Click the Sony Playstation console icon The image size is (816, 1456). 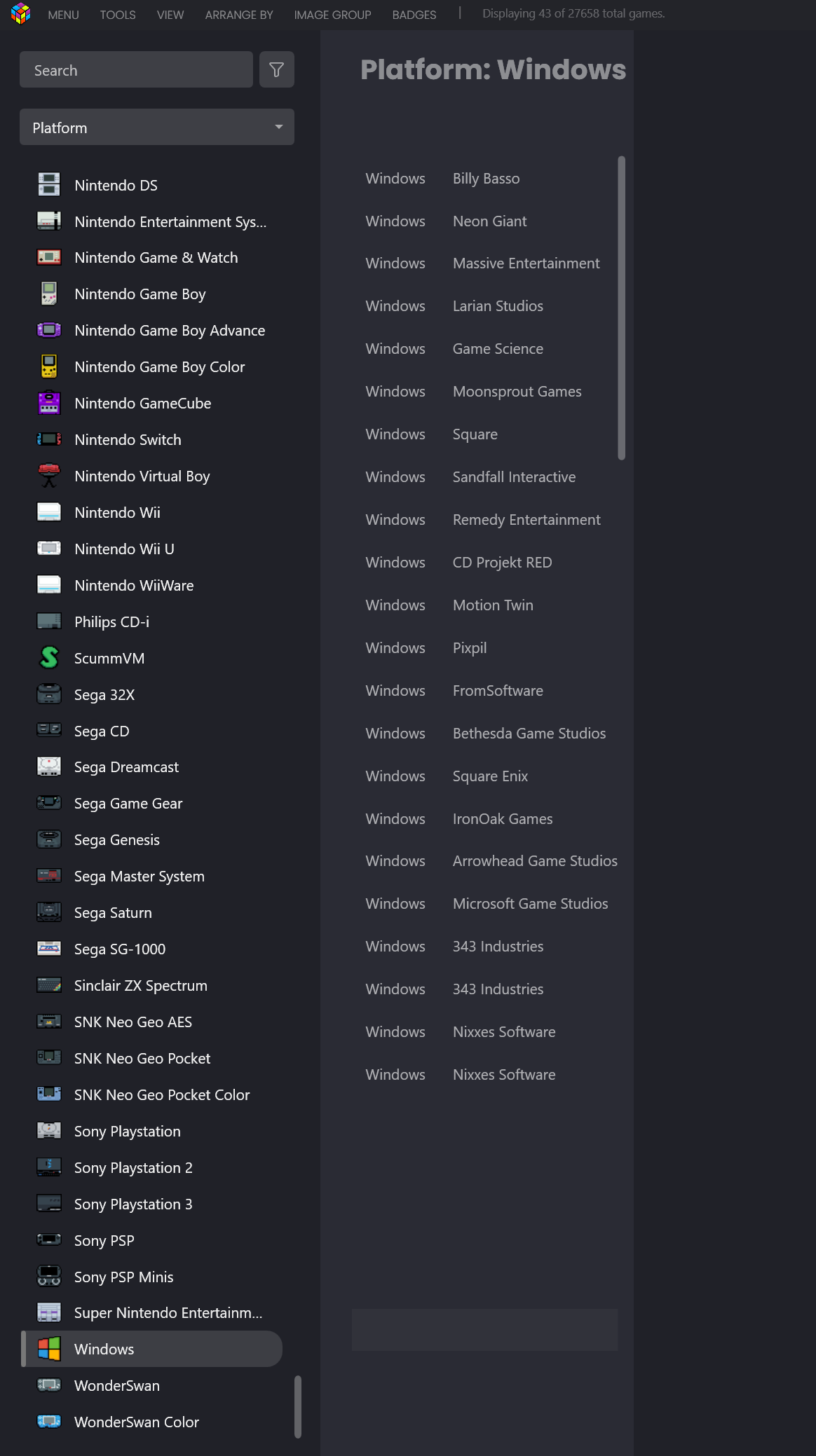49,1132
